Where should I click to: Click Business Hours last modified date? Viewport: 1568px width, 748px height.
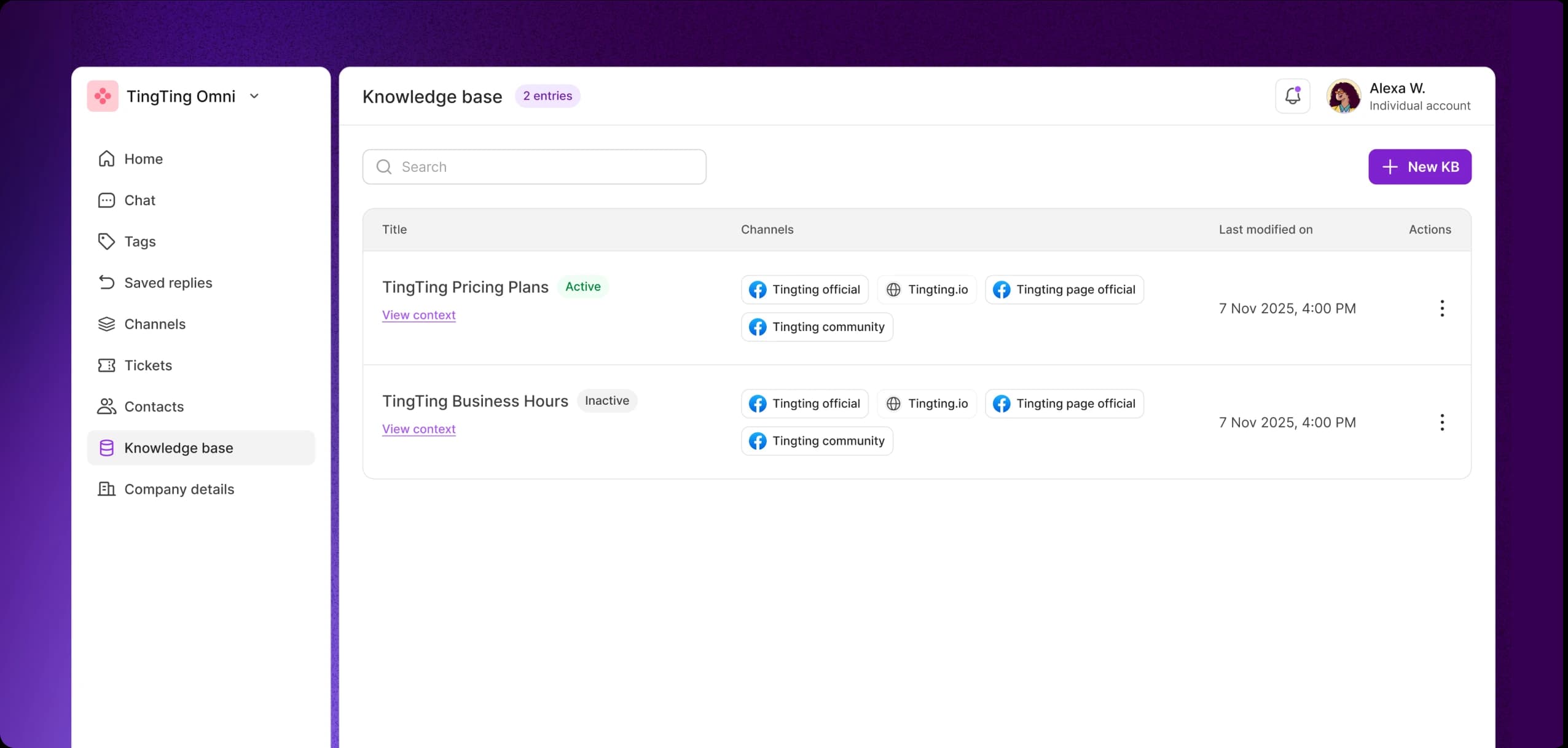tap(1287, 423)
